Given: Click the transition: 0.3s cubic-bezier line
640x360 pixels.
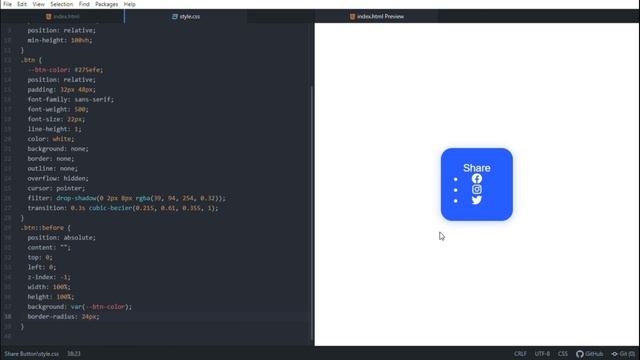Looking at the screenshot, I should pos(123,208).
